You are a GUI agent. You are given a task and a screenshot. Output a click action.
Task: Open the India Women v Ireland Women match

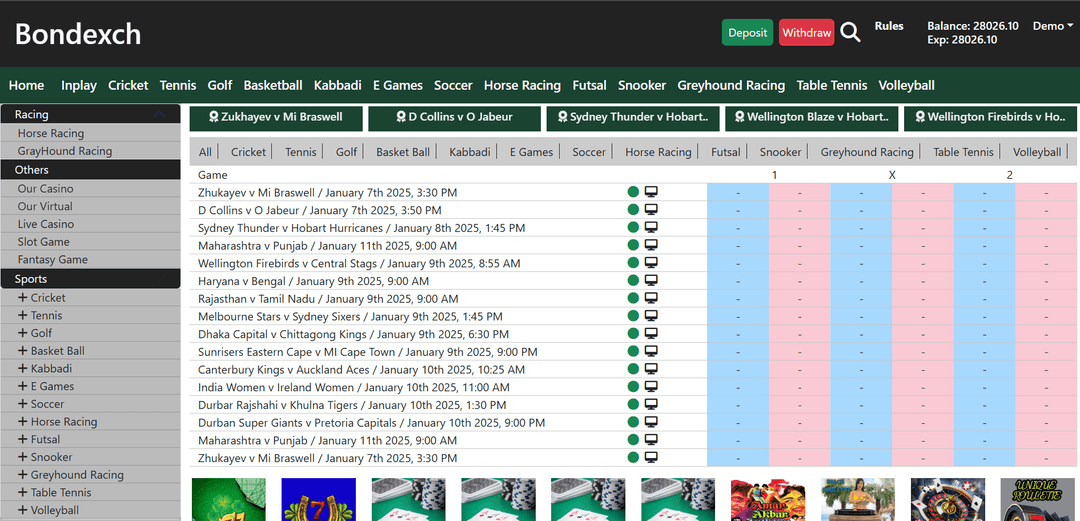tap(353, 387)
